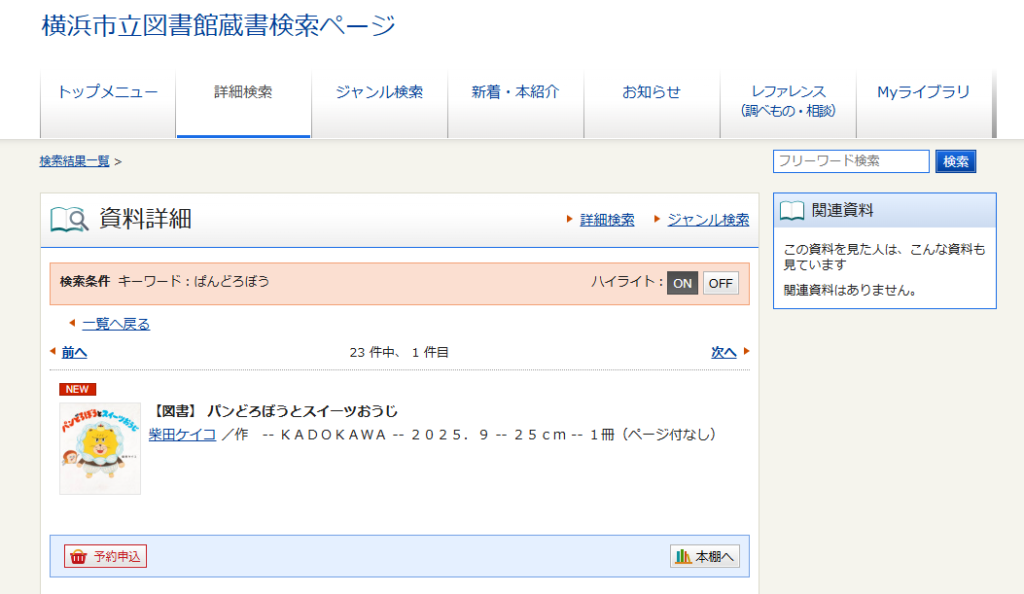The image size is (1024, 594).
Task: Switch to the 詳細検索 tab
Action: point(243,93)
